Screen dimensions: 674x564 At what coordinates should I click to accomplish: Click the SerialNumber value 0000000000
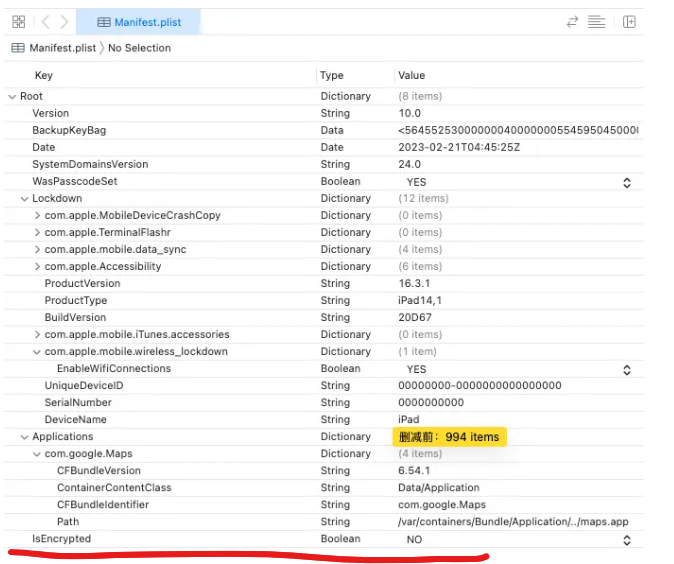(431, 402)
